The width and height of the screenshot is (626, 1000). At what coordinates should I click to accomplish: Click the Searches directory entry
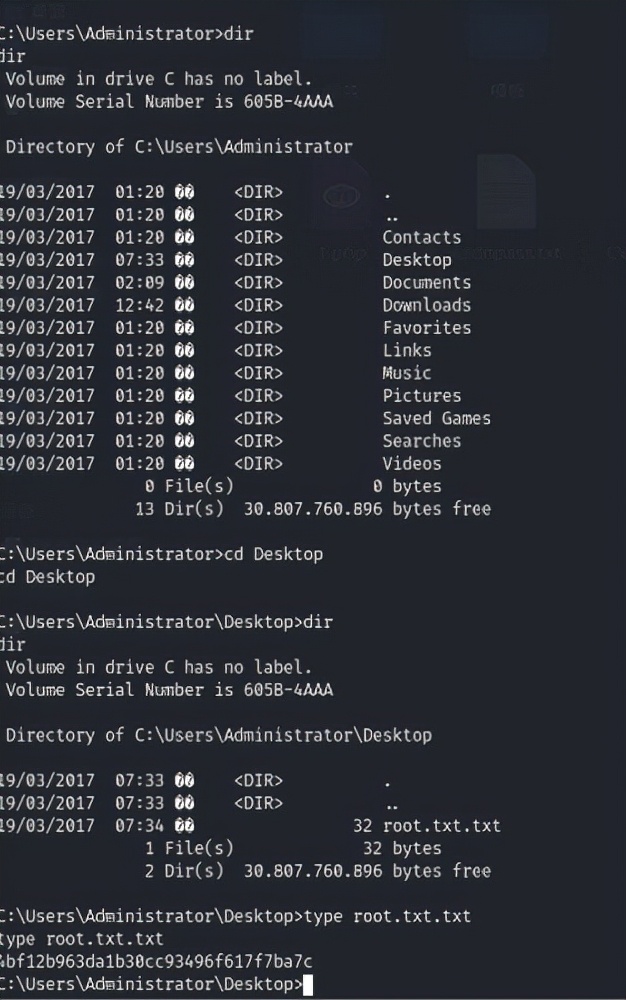(x=421, y=441)
